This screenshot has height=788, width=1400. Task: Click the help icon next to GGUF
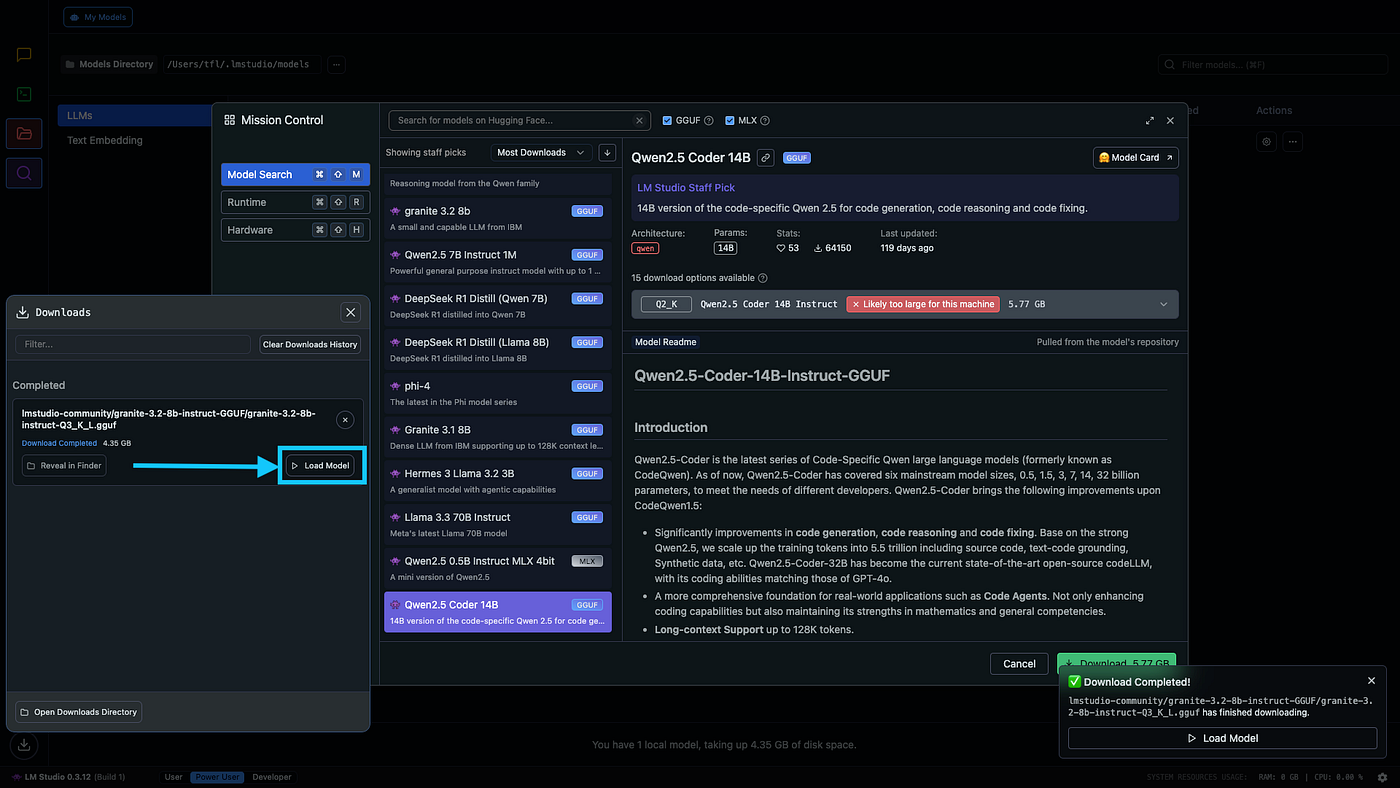(709, 121)
